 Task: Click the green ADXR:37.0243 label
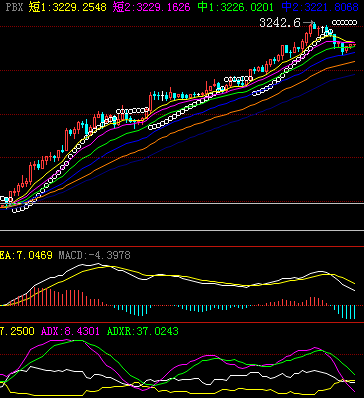click(143, 331)
